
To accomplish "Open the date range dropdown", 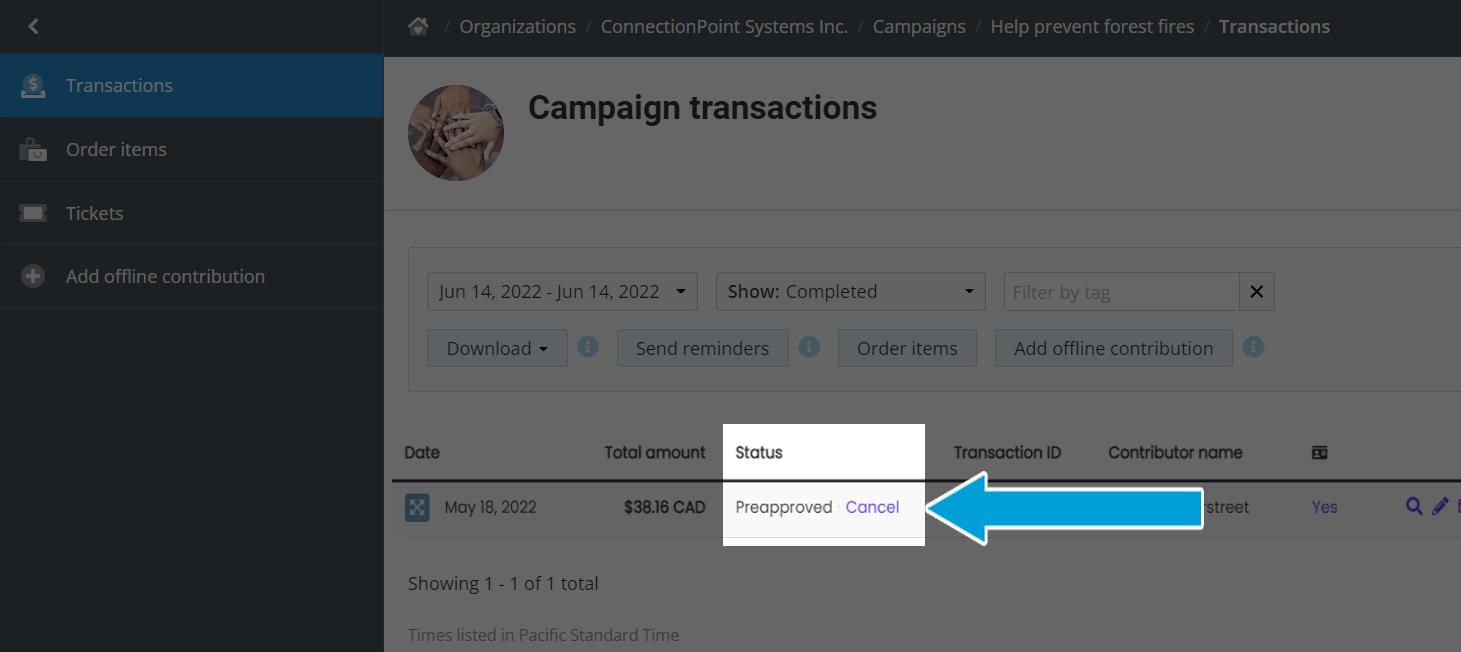I will click(x=562, y=292).
